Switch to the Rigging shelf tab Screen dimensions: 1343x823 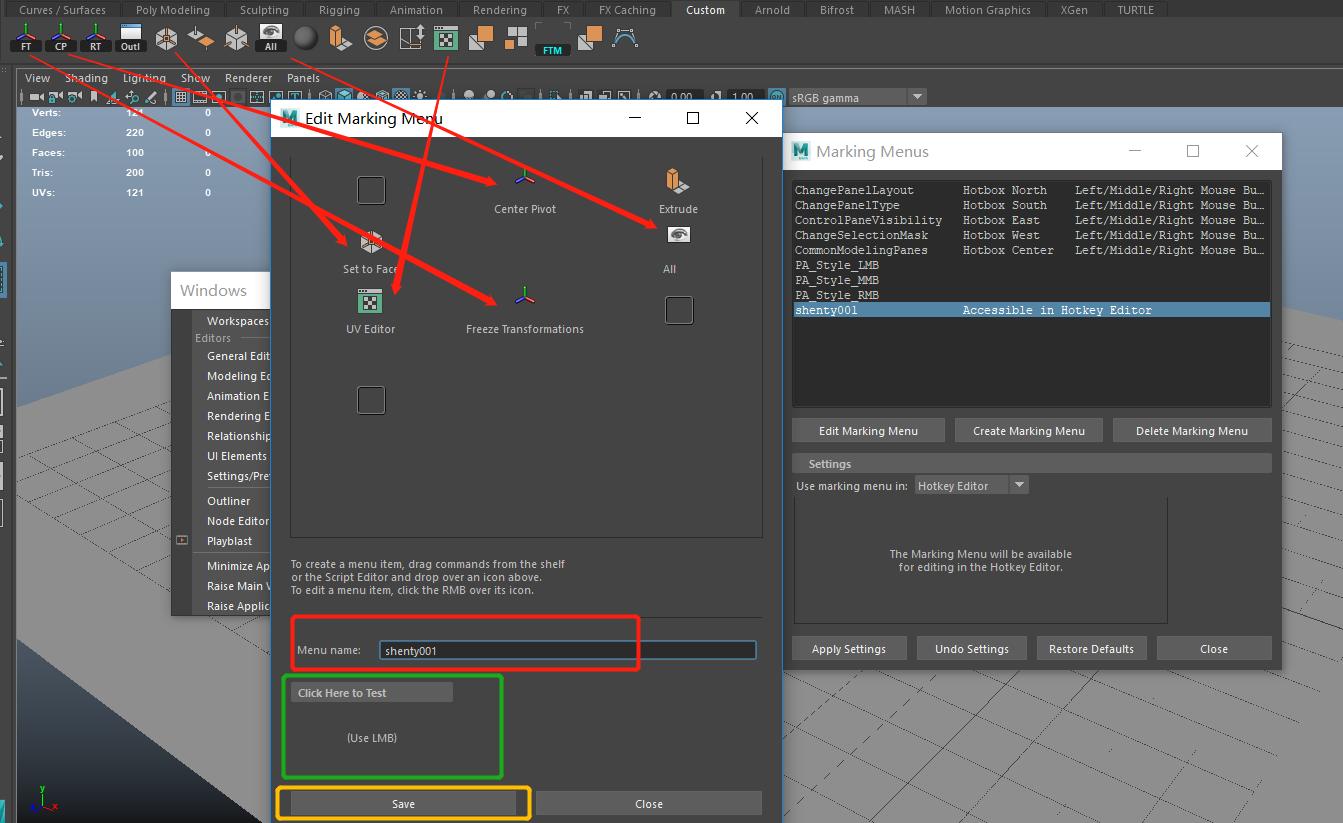click(339, 10)
